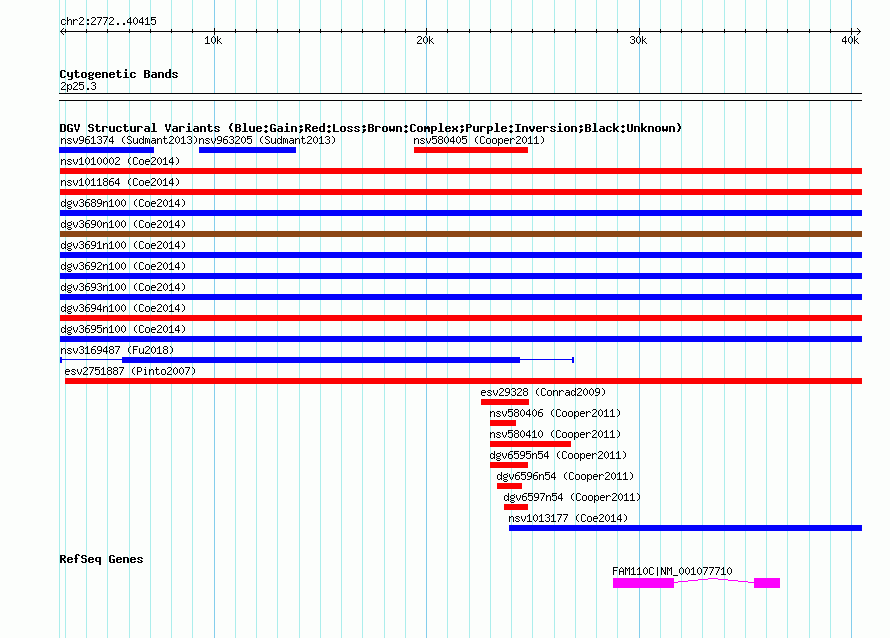Image resolution: width=890 pixels, height=638 pixels.
Task: Select the blue nsv961374 gain bar
Action: (x=107, y=150)
